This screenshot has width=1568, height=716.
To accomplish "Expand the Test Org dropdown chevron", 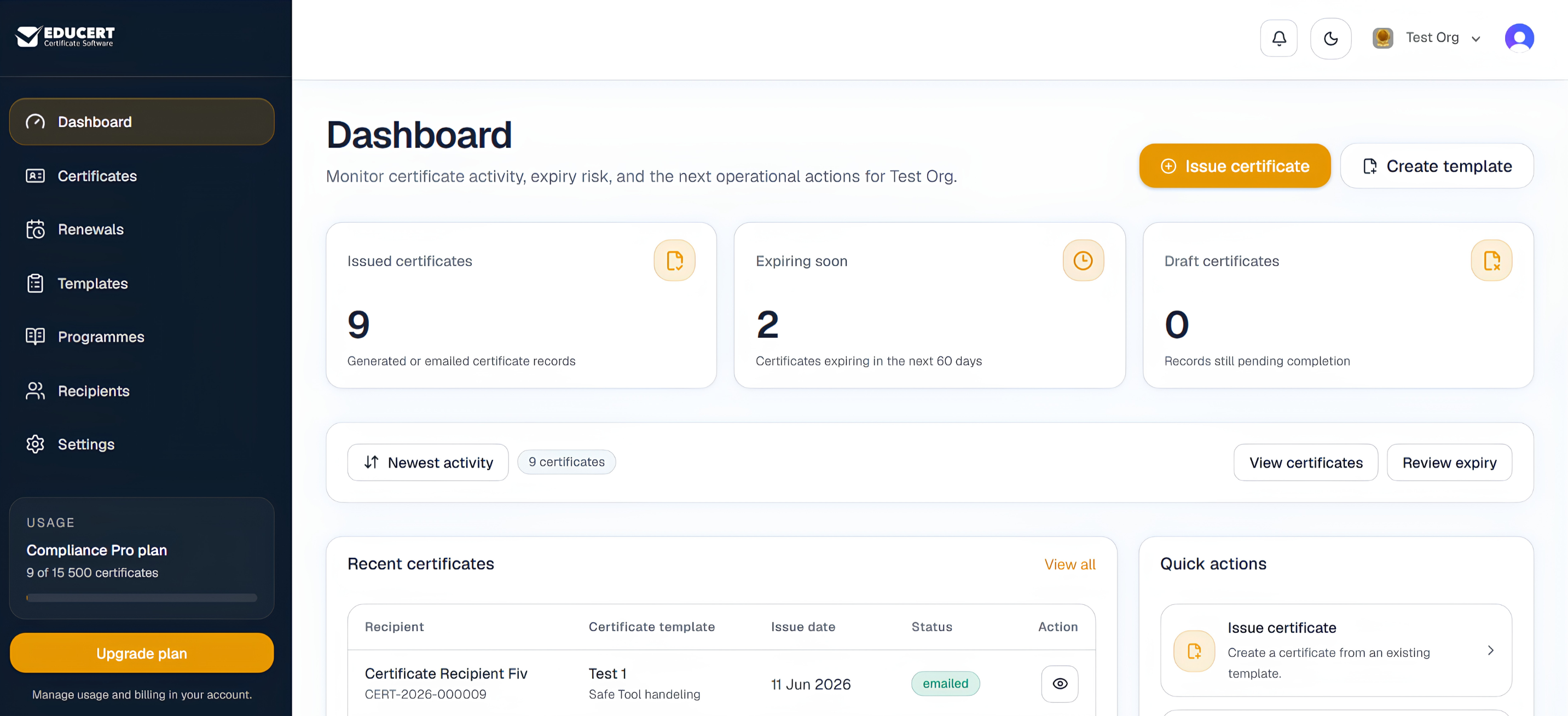I will click(x=1476, y=39).
